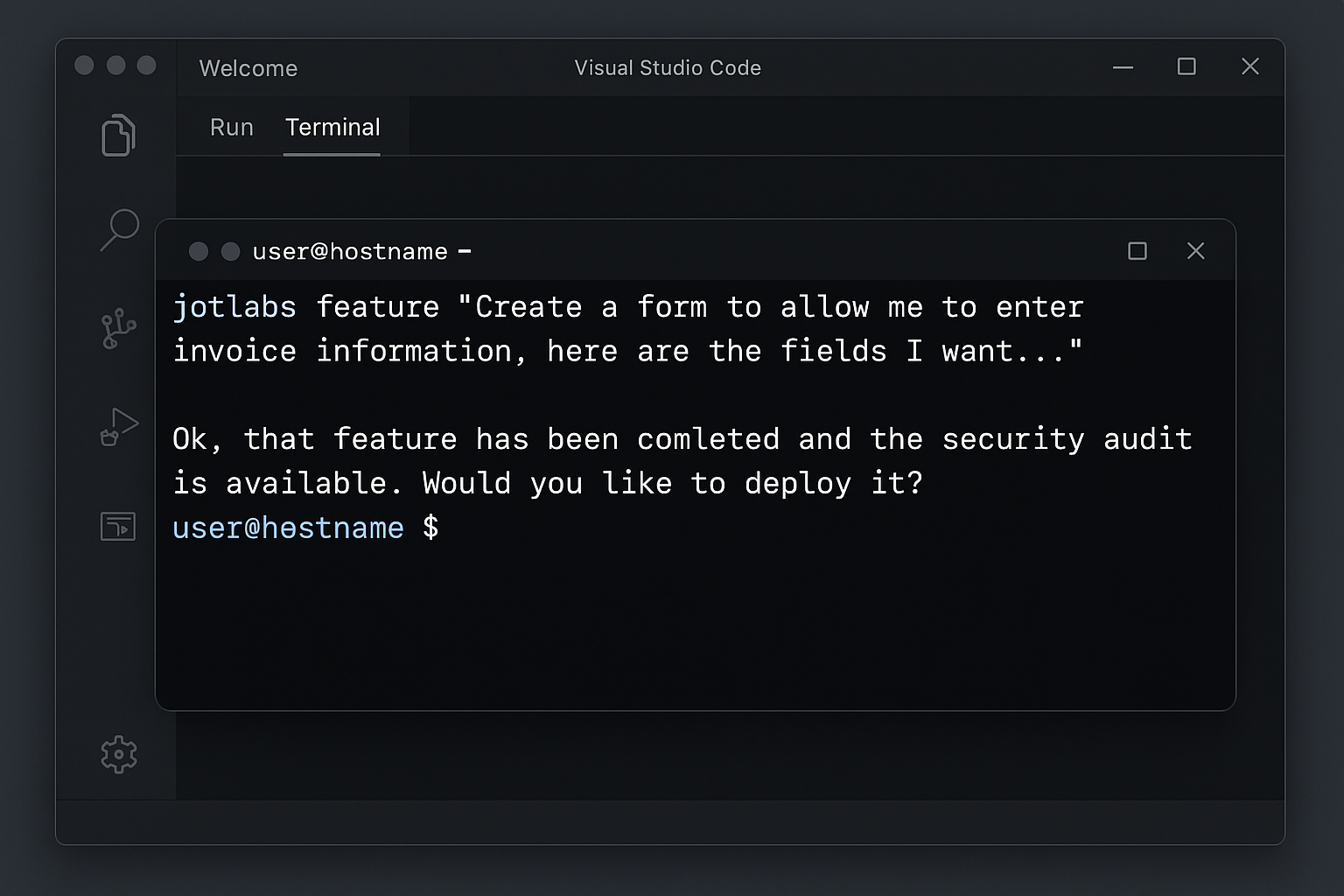Maximize the terminal window with square button
The width and height of the screenshot is (1344, 896).
(x=1137, y=251)
